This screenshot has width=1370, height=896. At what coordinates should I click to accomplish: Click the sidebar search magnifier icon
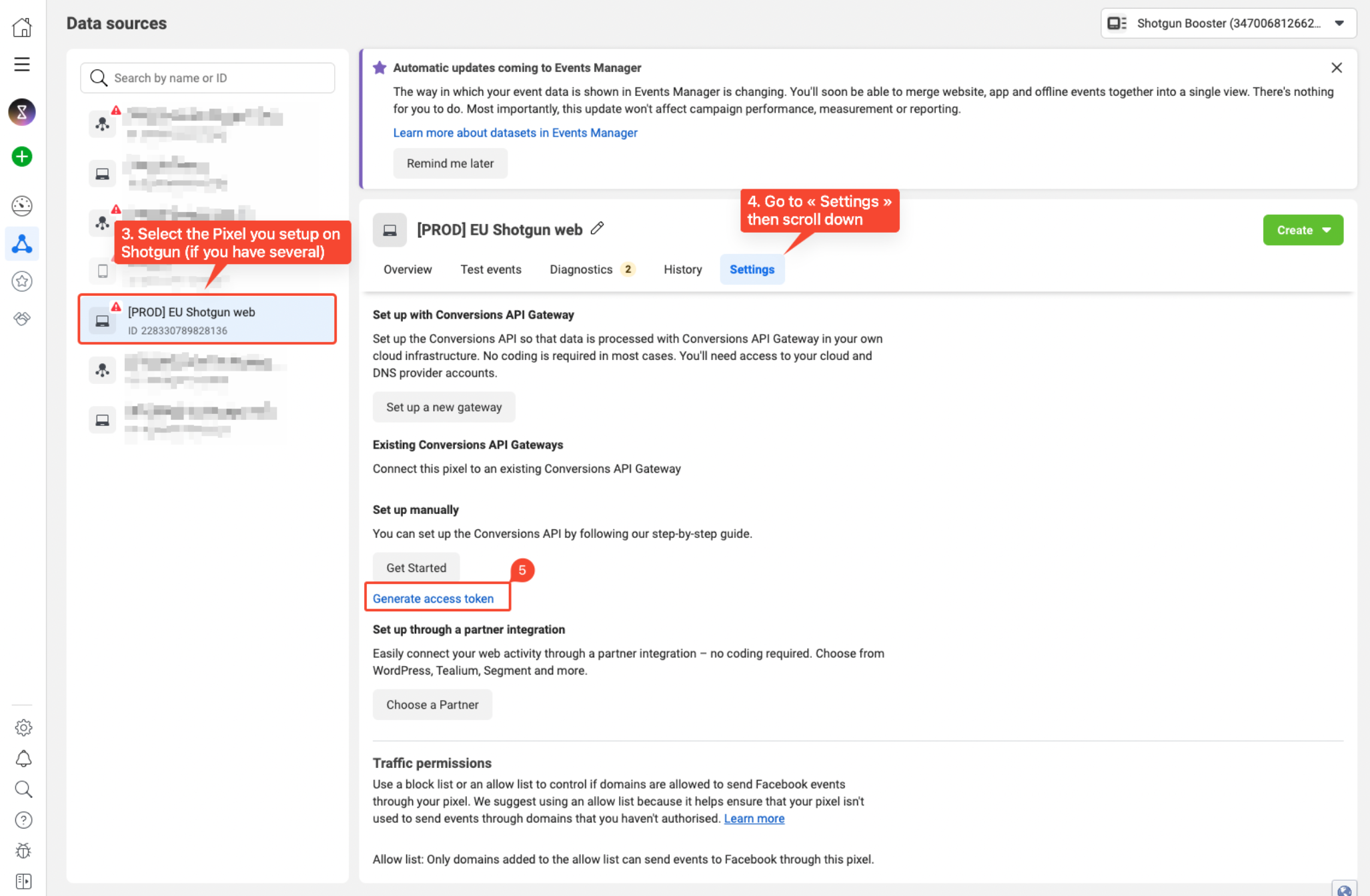coord(23,789)
